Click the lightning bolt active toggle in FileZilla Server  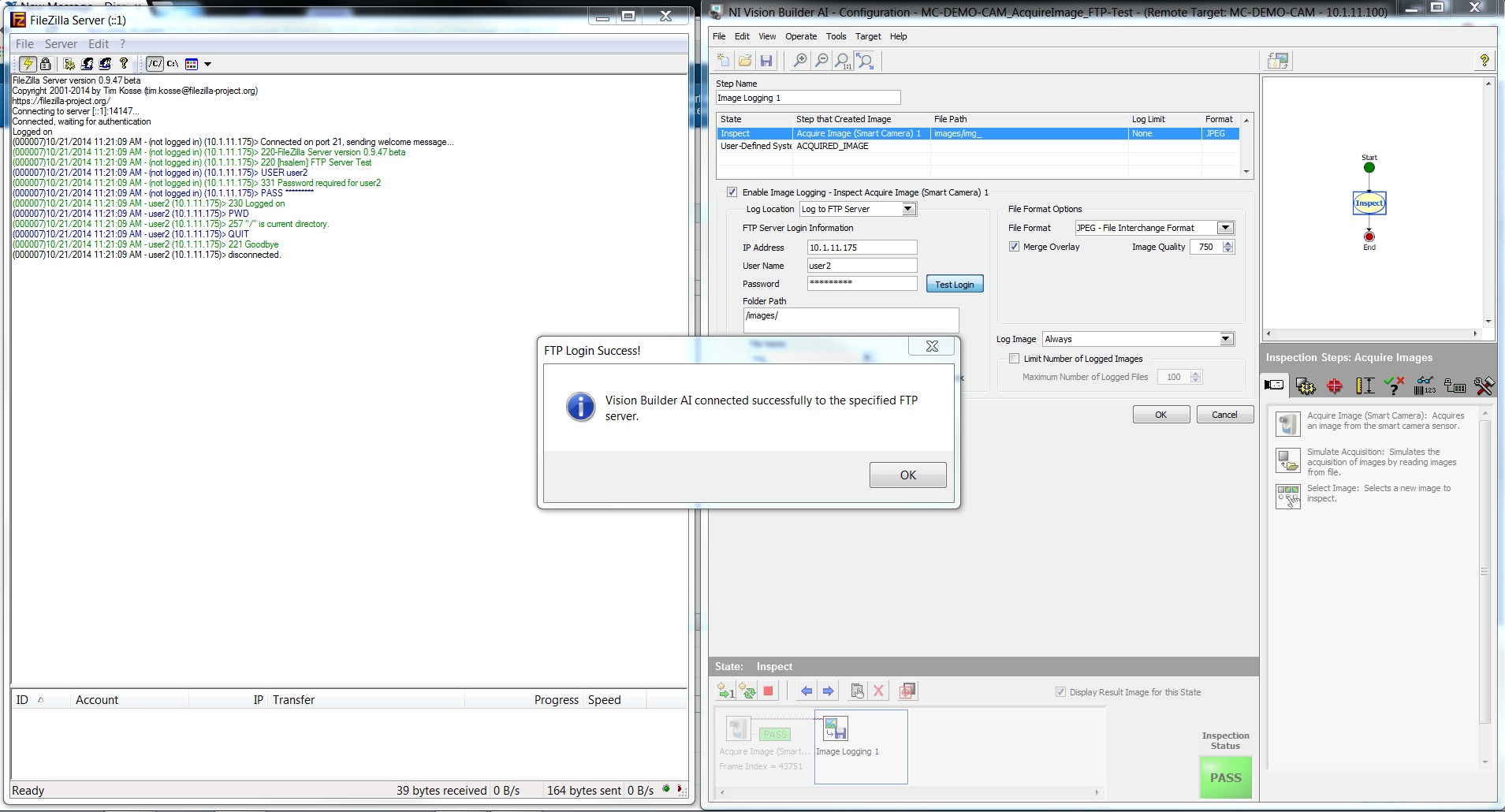(28, 64)
